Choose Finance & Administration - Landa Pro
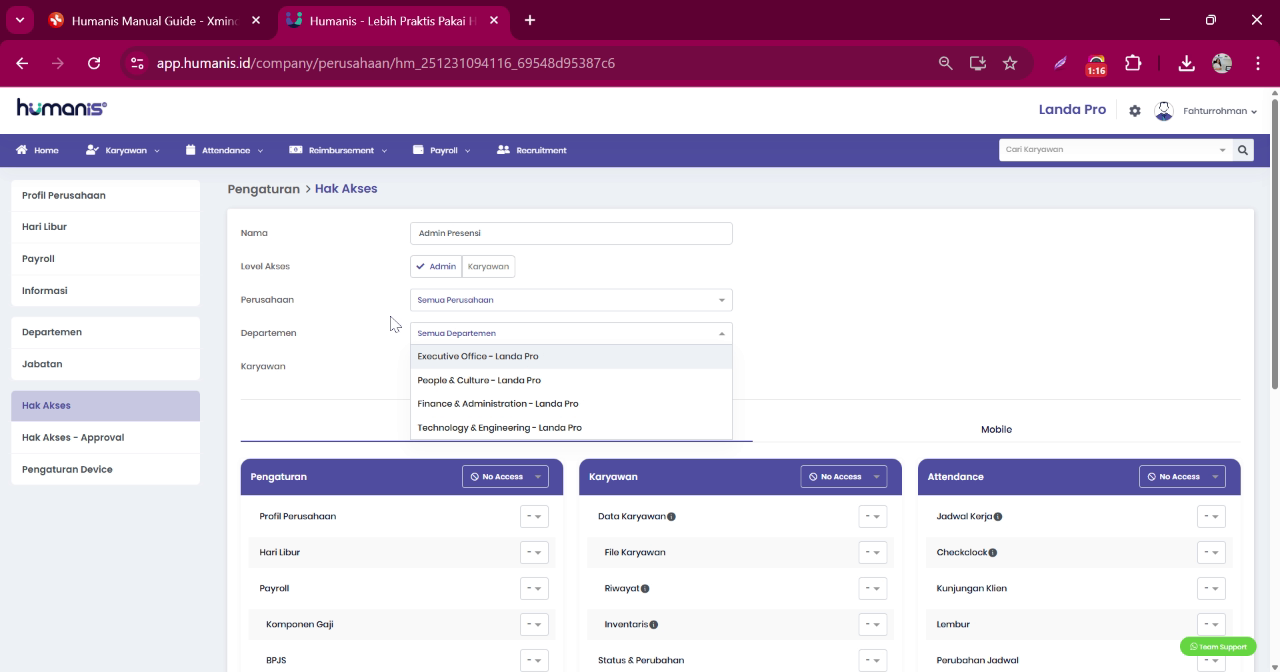Screen dimensions: 1280x672 click(x=571, y=404)
